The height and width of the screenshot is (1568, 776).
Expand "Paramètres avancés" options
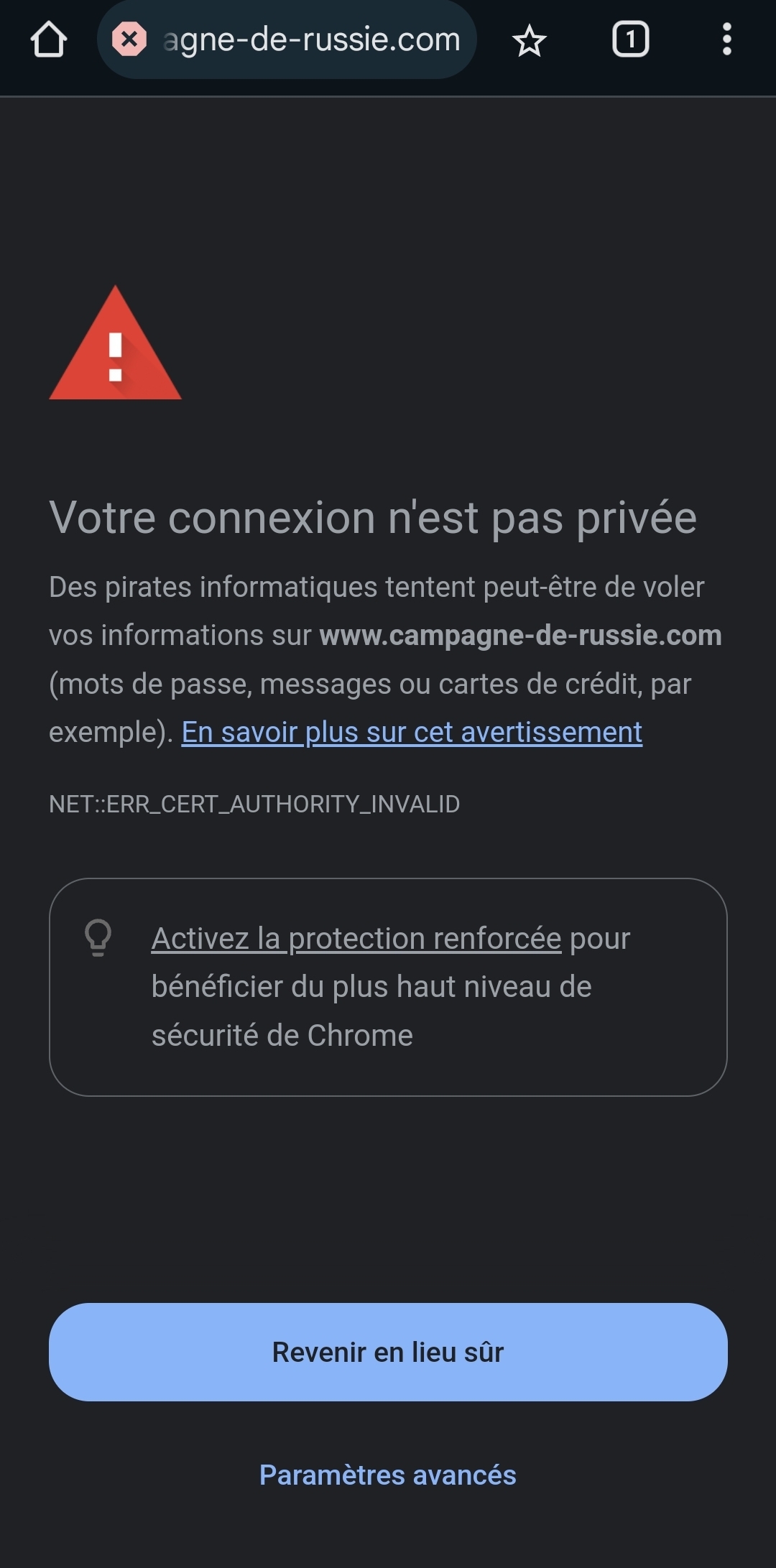388,1475
